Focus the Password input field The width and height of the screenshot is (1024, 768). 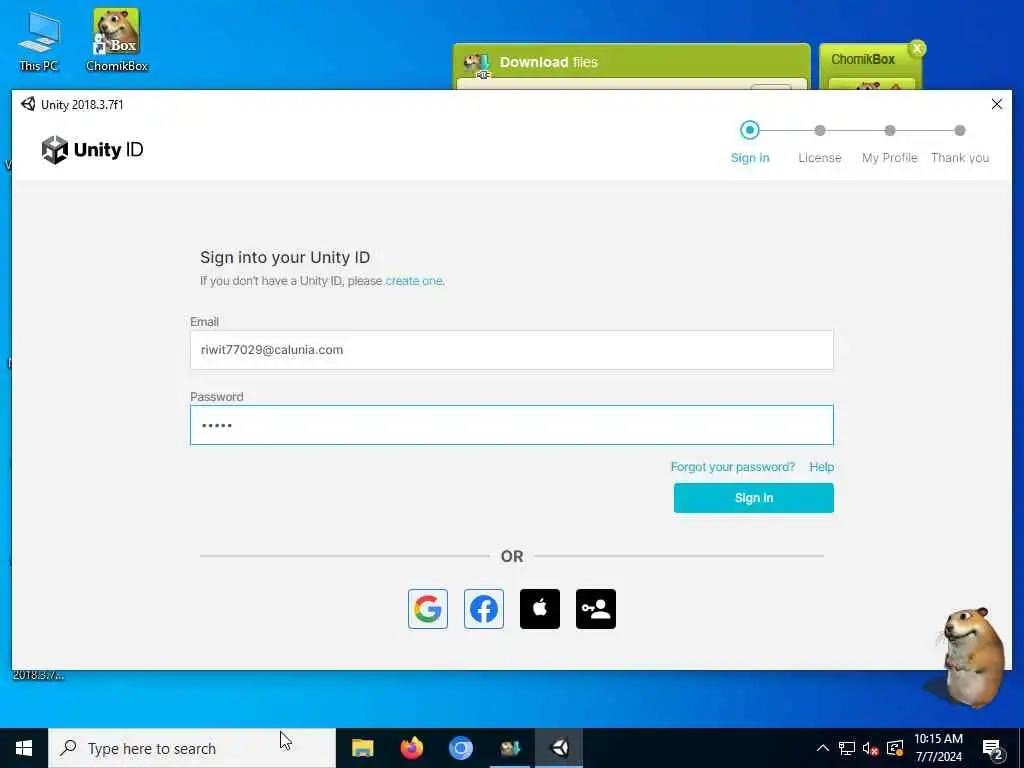click(x=512, y=425)
